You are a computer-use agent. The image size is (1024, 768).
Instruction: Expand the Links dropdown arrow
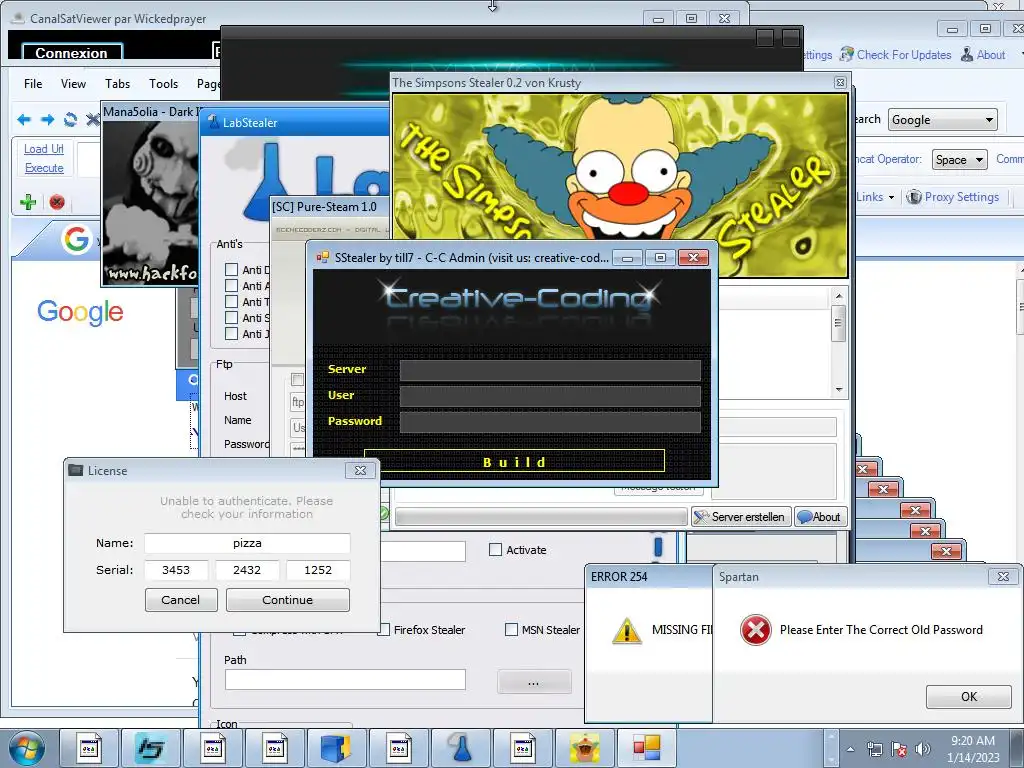pyautogui.click(x=891, y=197)
